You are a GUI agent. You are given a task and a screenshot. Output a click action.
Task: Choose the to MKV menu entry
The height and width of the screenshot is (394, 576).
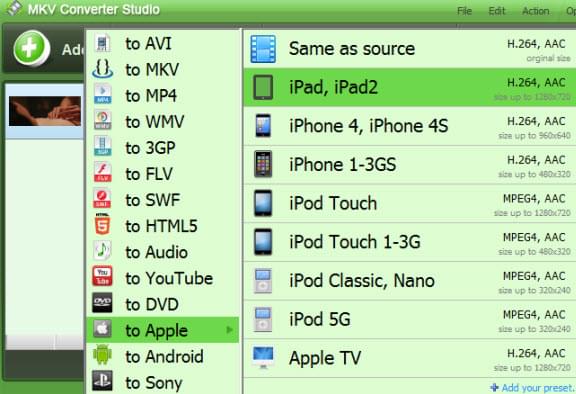[163, 69]
